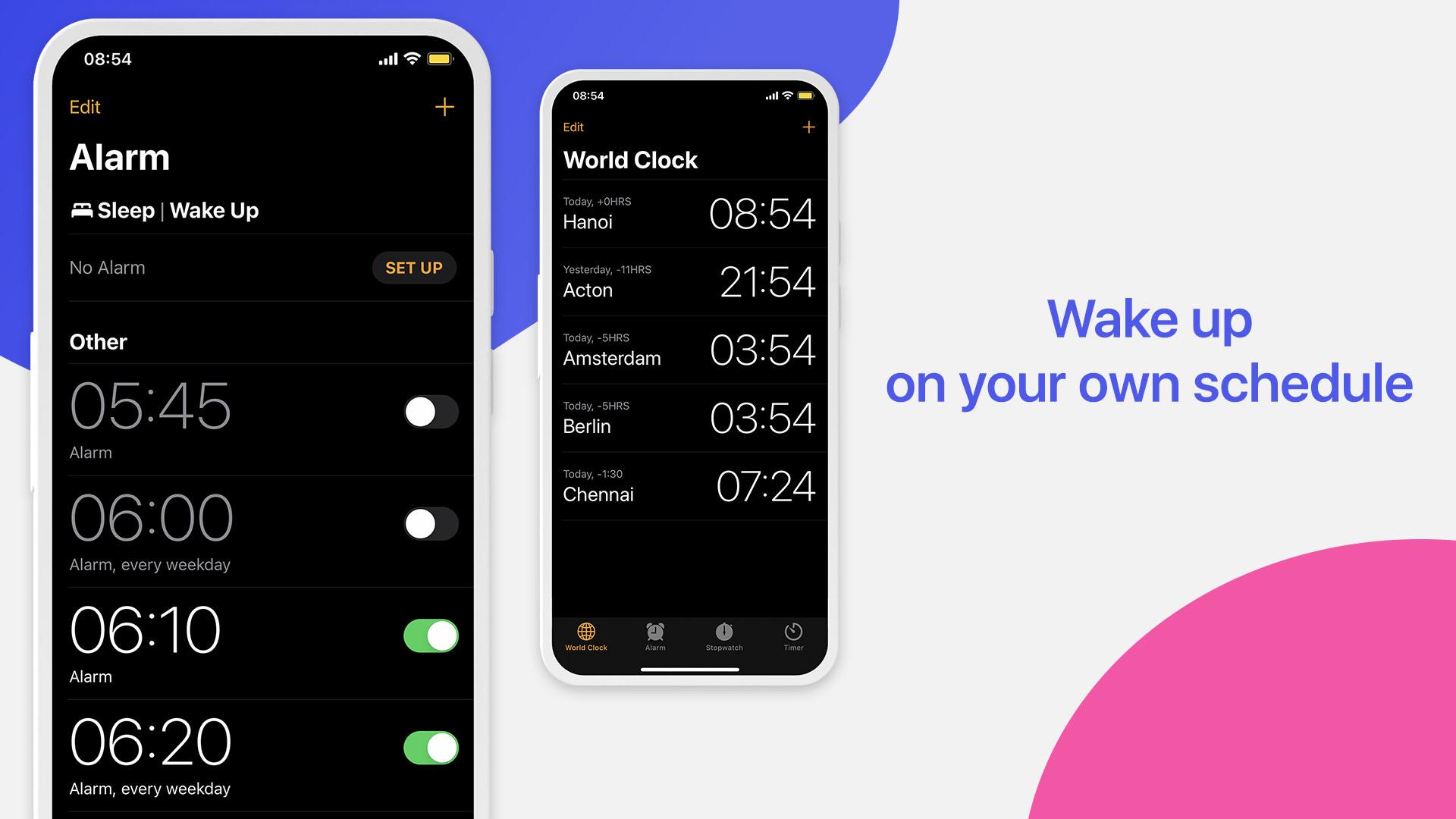Tap the plus button to add alarm
Screen dimensions: 1456x819
(445, 107)
